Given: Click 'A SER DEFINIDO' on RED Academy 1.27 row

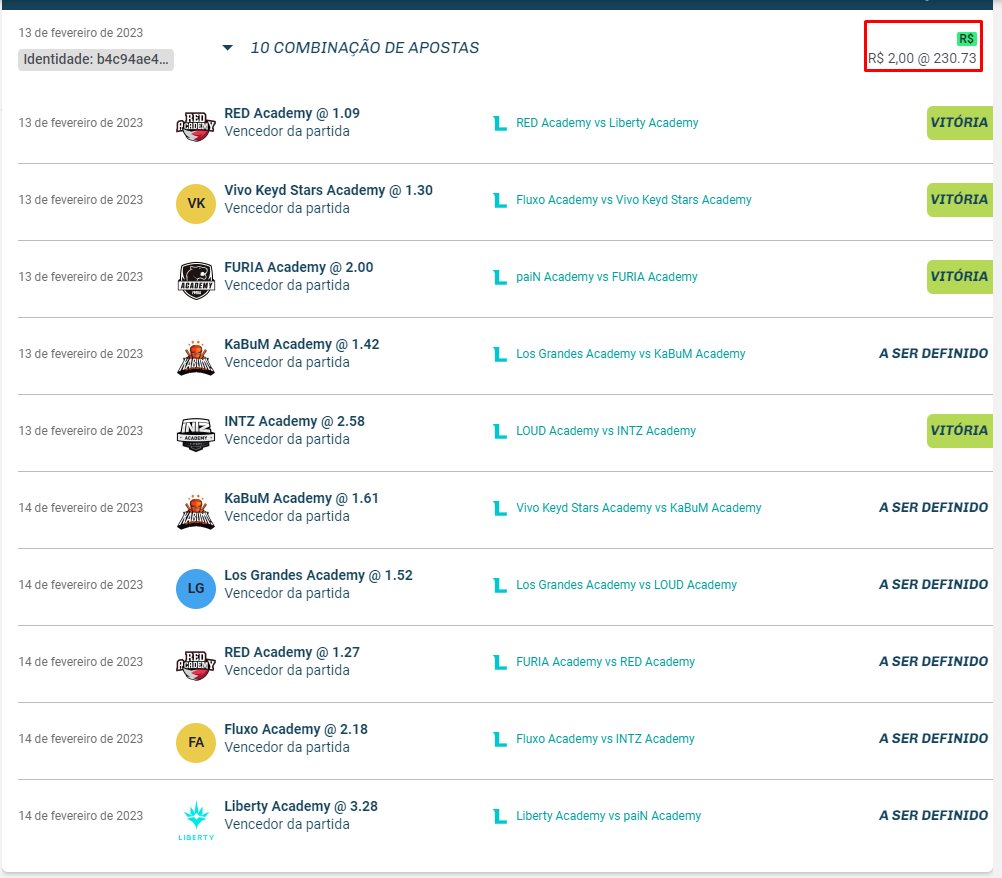Looking at the screenshot, I should [x=933, y=661].
